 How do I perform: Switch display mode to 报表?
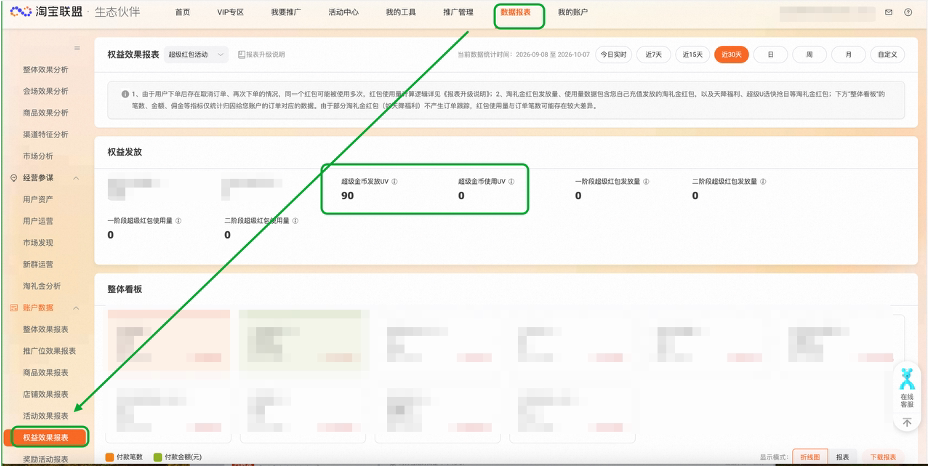(x=843, y=457)
